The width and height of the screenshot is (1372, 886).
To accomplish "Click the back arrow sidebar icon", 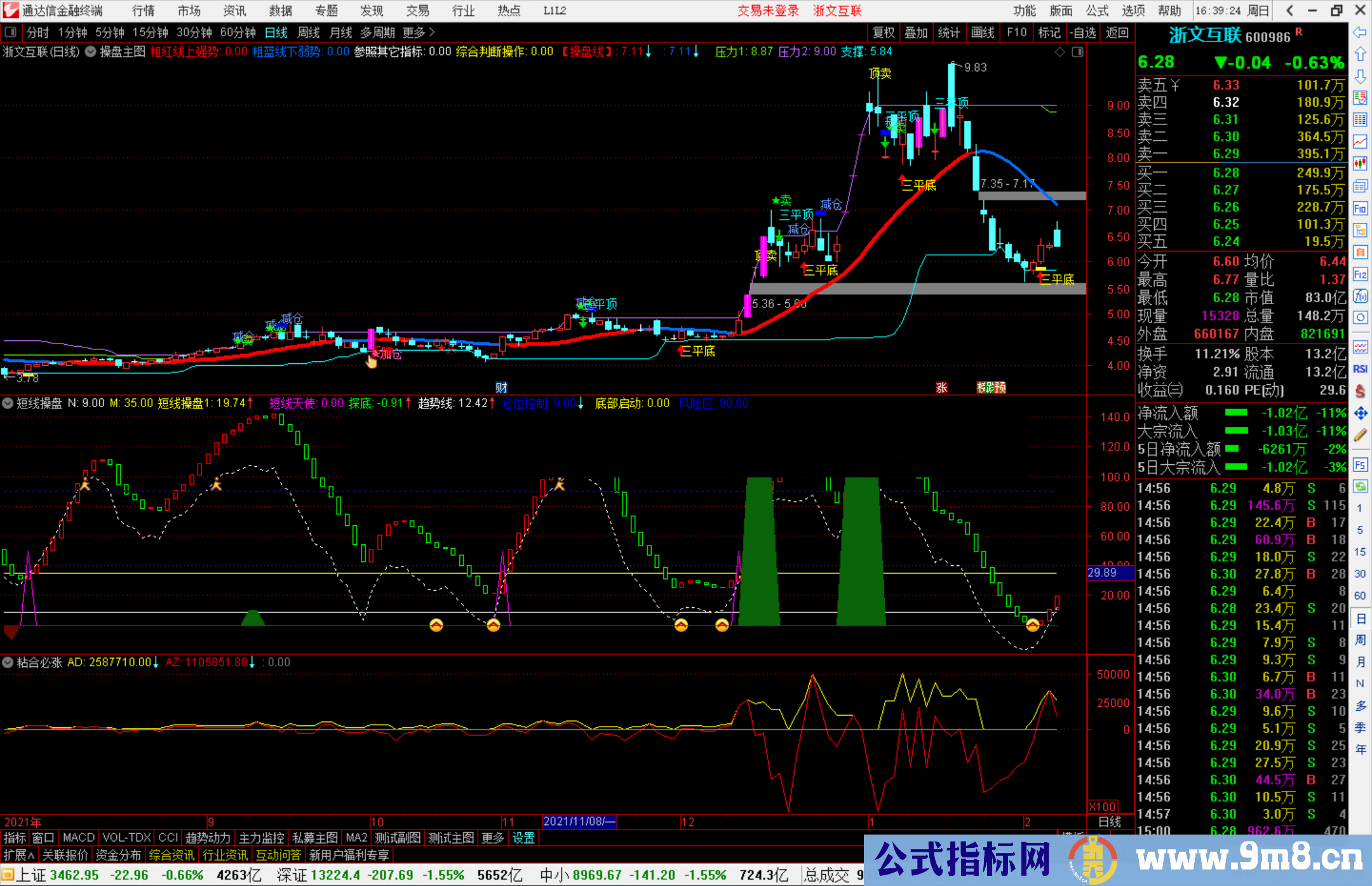I will pyautogui.click(x=1360, y=32).
